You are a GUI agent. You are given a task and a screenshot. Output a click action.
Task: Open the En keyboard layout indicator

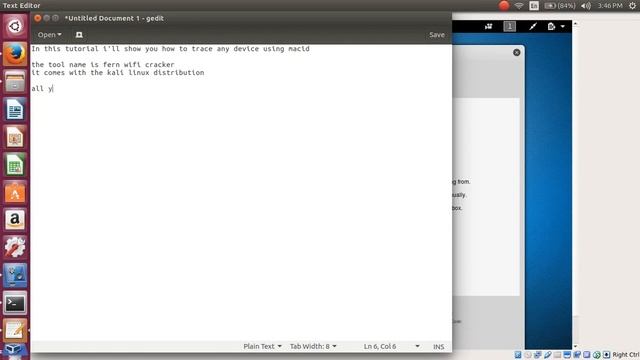534,5
